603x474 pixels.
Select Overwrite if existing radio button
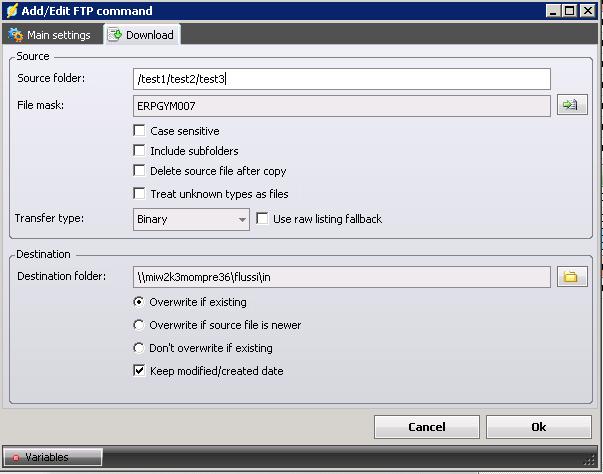pyautogui.click(x=140, y=302)
